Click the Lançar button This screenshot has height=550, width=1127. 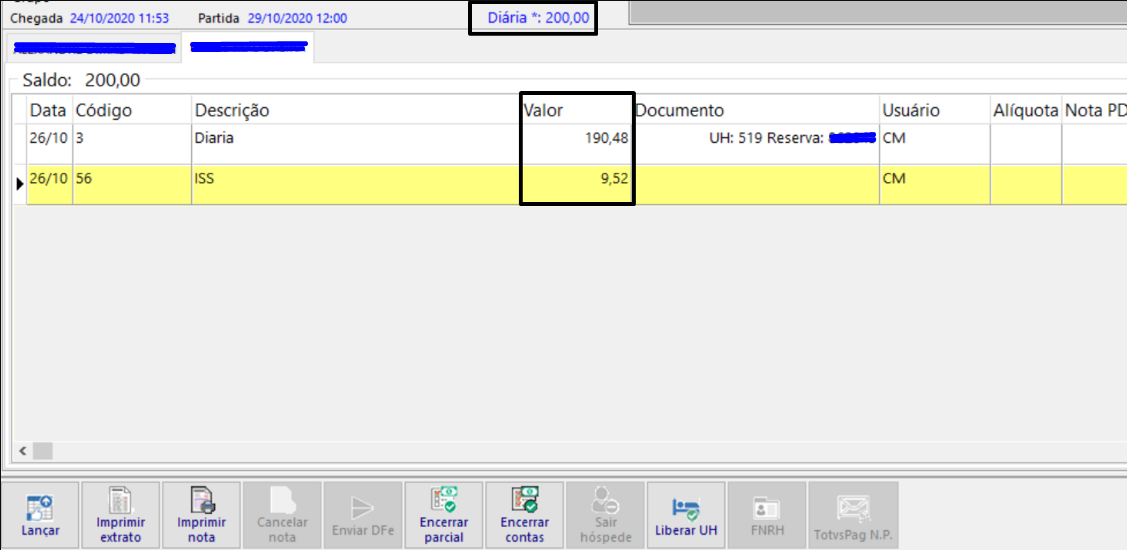[40, 514]
